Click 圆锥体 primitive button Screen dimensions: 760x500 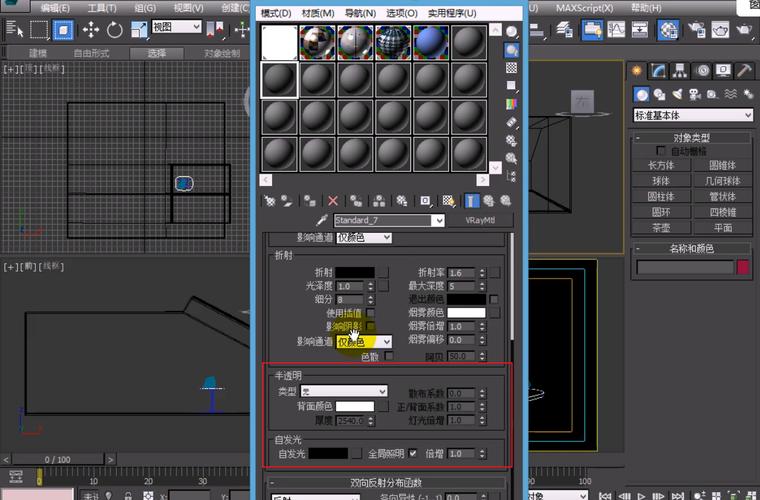pyautogui.click(x=722, y=166)
